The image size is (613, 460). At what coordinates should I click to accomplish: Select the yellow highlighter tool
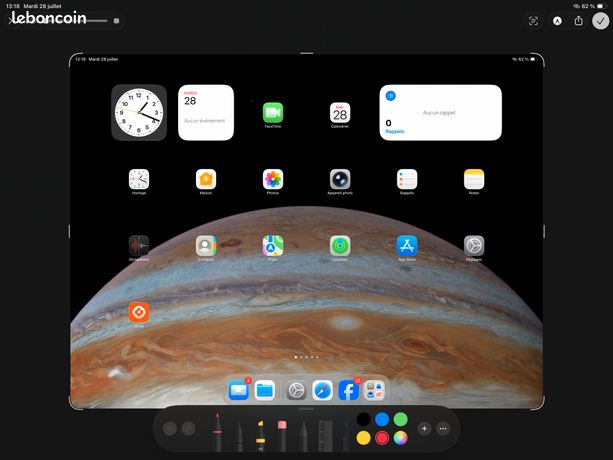pyautogui.click(x=260, y=435)
